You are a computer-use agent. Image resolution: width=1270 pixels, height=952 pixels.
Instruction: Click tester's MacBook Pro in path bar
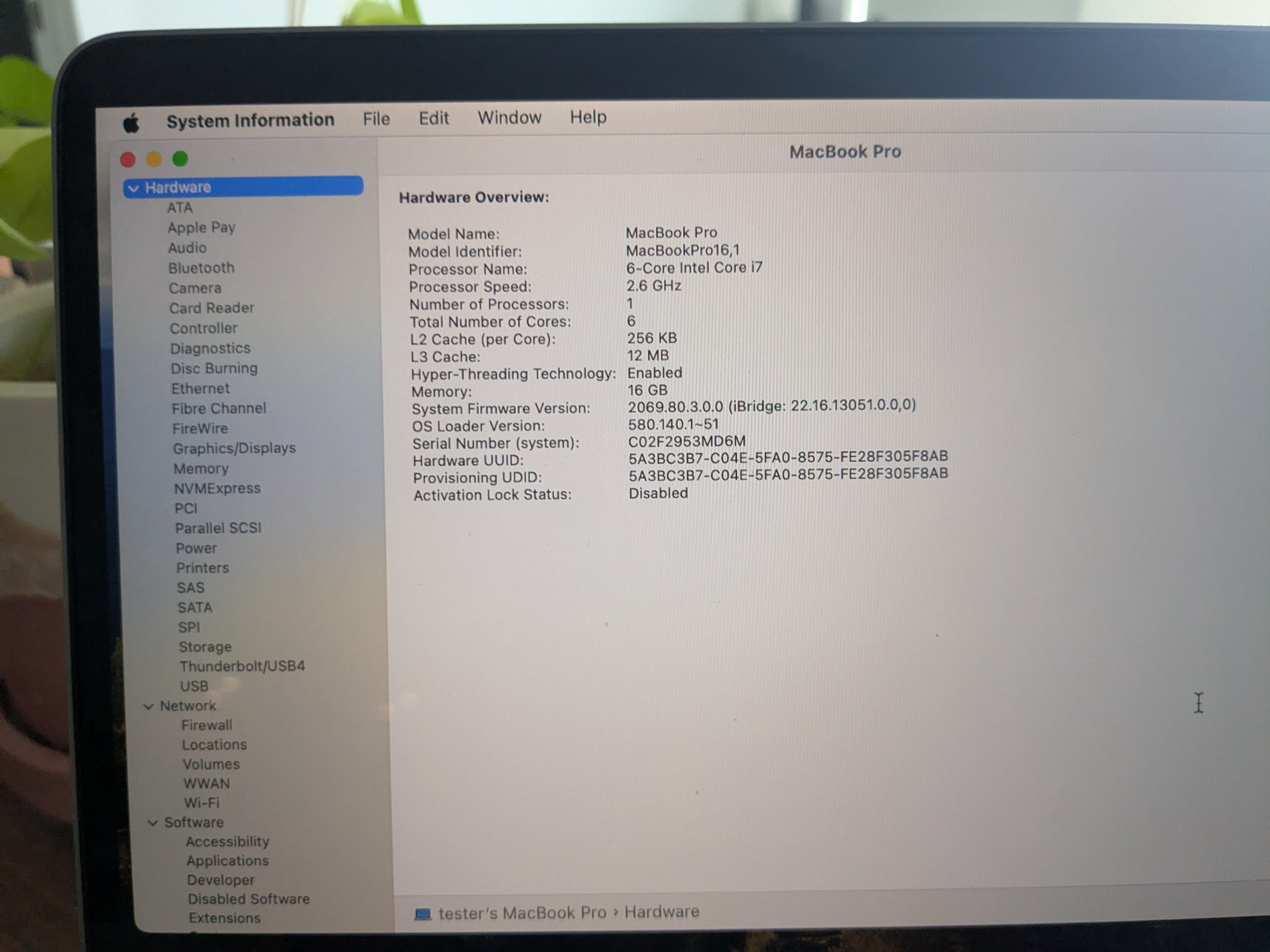(523, 913)
